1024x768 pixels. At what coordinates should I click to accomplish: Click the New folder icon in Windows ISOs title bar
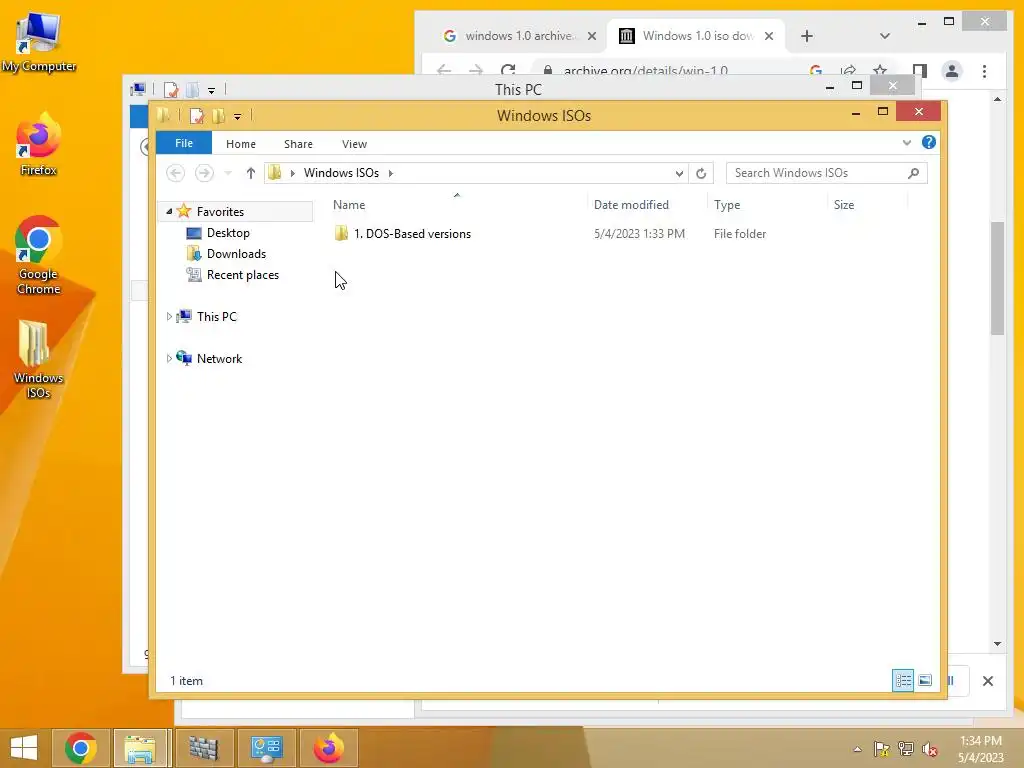[x=219, y=116]
